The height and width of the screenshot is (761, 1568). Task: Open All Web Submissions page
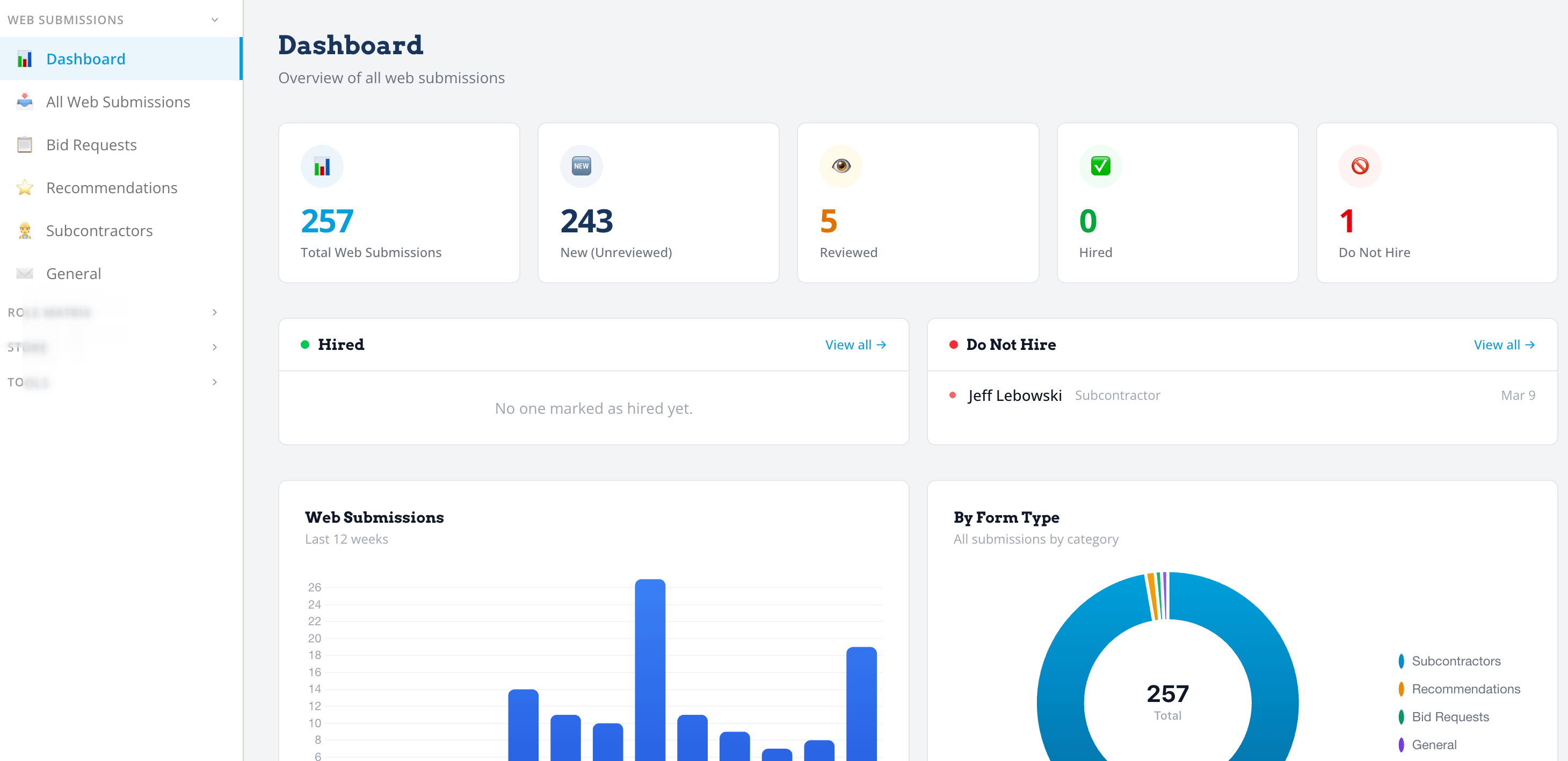click(x=121, y=101)
